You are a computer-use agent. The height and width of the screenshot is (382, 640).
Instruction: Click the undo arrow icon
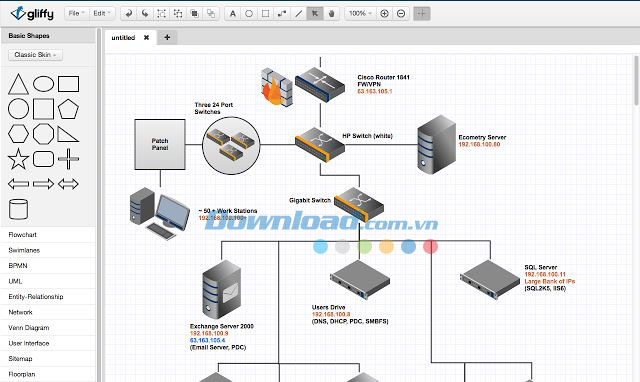tap(129, 13)
